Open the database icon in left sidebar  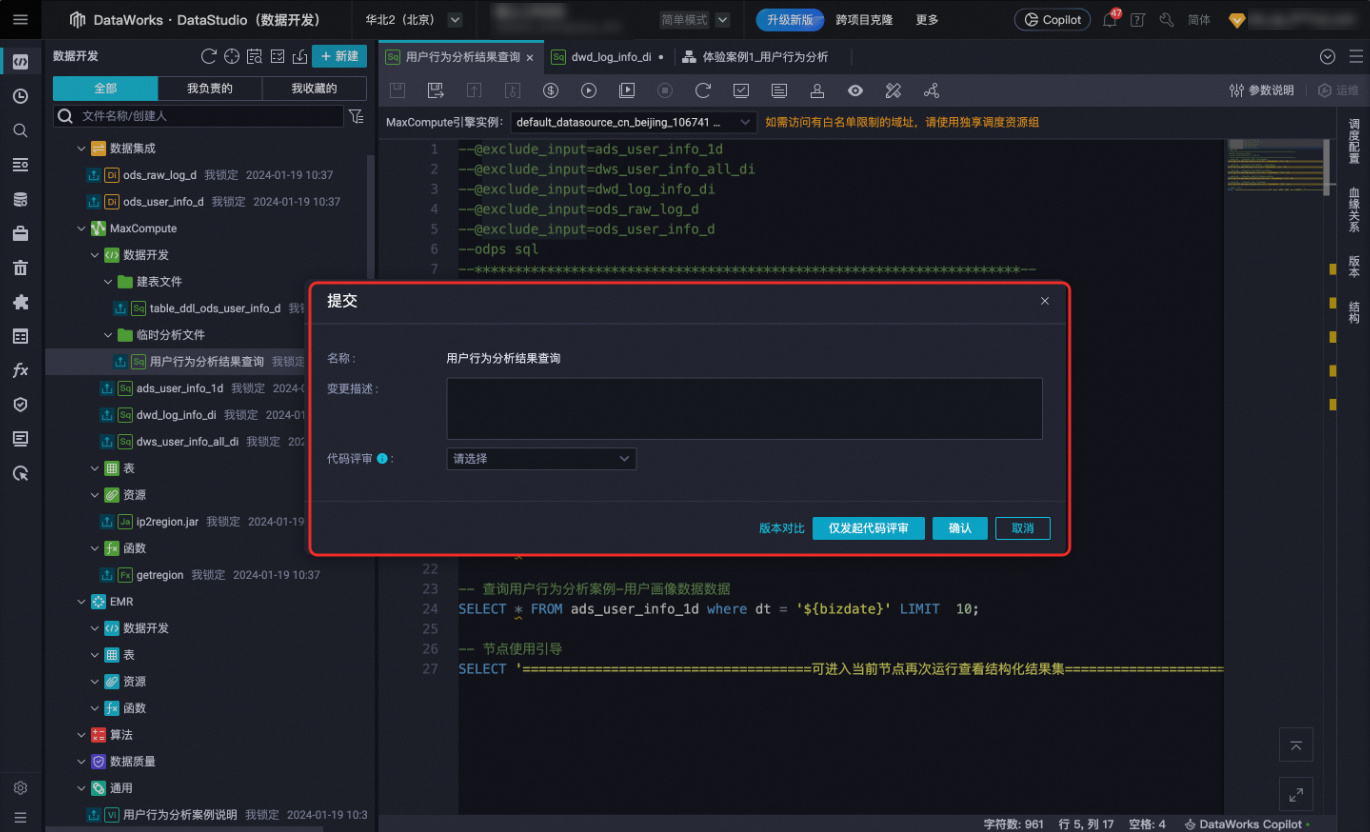coord(20,199)
